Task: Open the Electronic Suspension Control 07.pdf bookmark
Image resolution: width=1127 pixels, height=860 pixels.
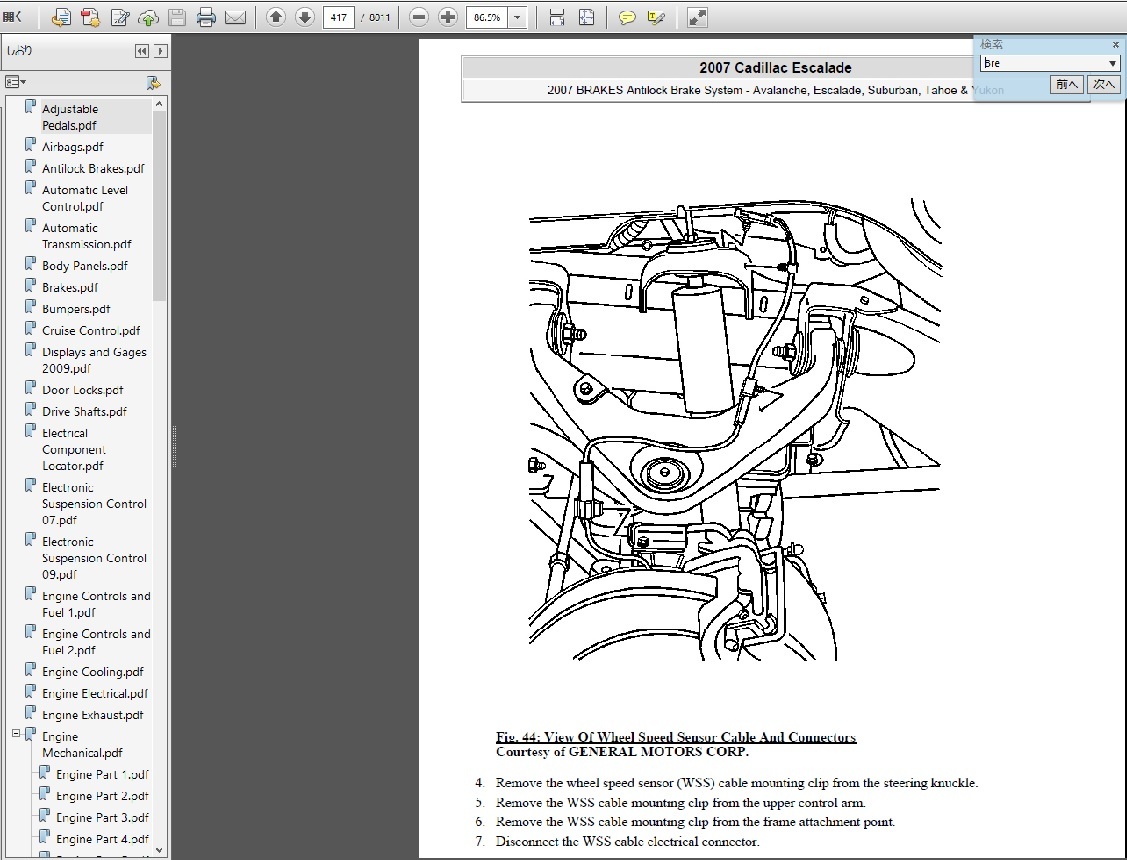Action: pyautogui.click(x=93, y=504)
